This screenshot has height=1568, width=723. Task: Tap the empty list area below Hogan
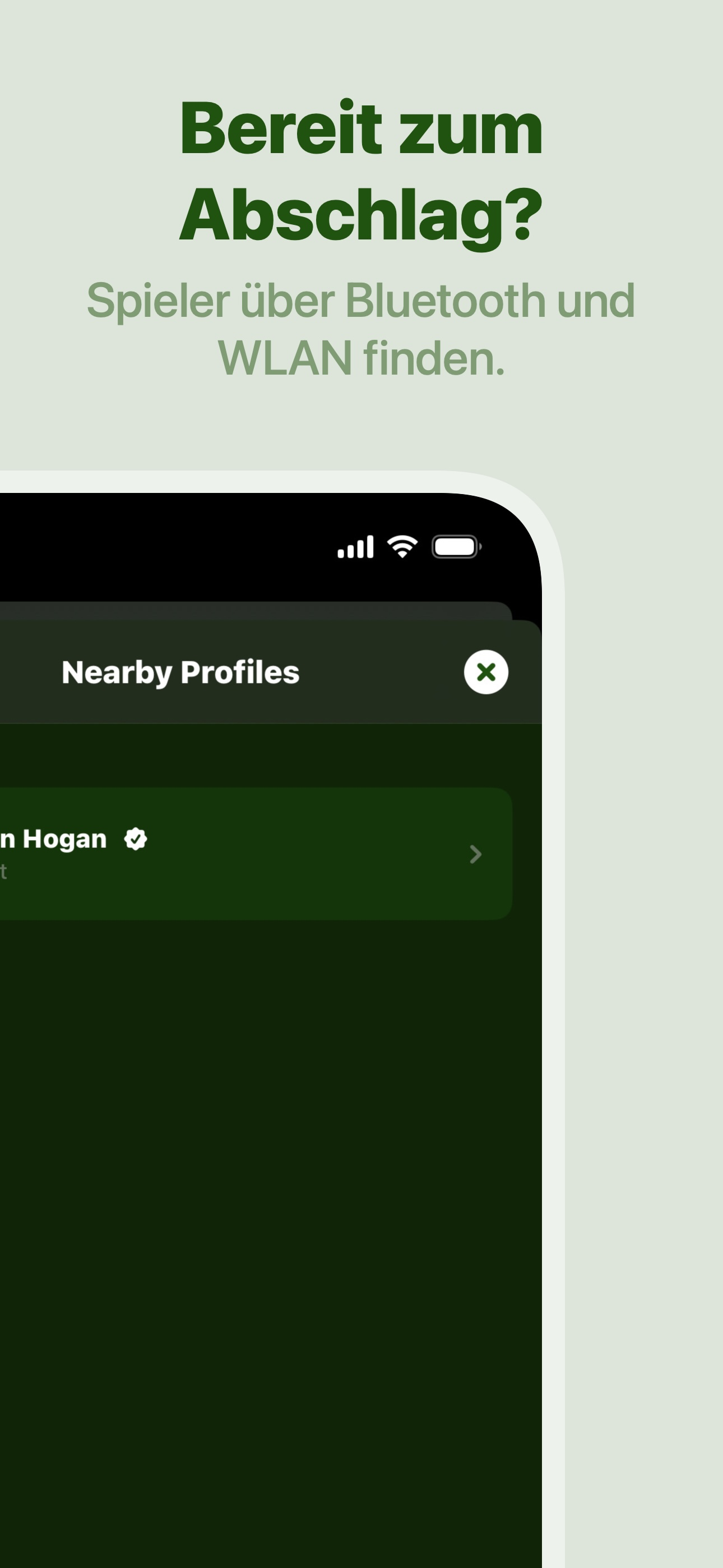click(x=271, y=1187)
